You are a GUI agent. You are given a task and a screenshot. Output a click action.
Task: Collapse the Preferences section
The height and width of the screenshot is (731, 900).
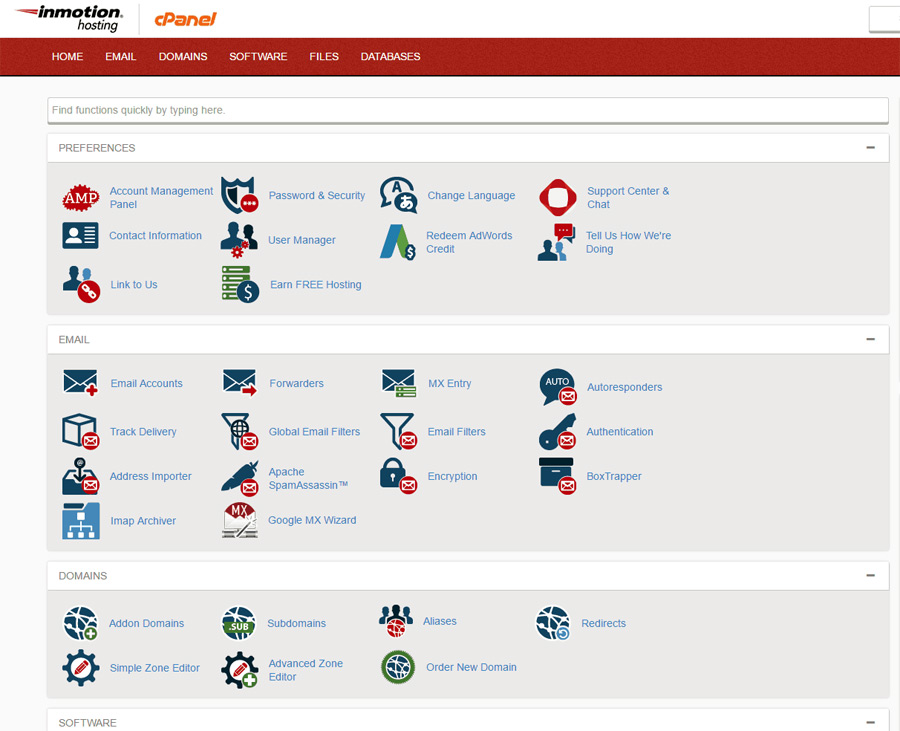[x=870, y=148]
